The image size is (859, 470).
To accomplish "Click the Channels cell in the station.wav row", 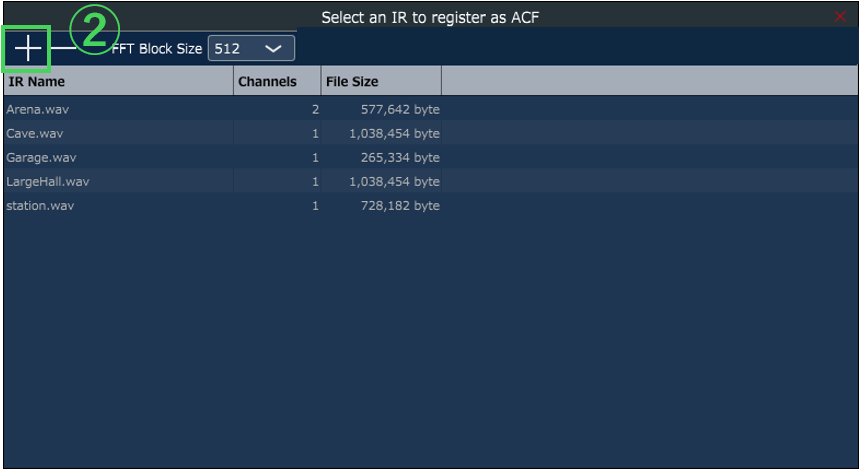I will (x=315, y=205).
